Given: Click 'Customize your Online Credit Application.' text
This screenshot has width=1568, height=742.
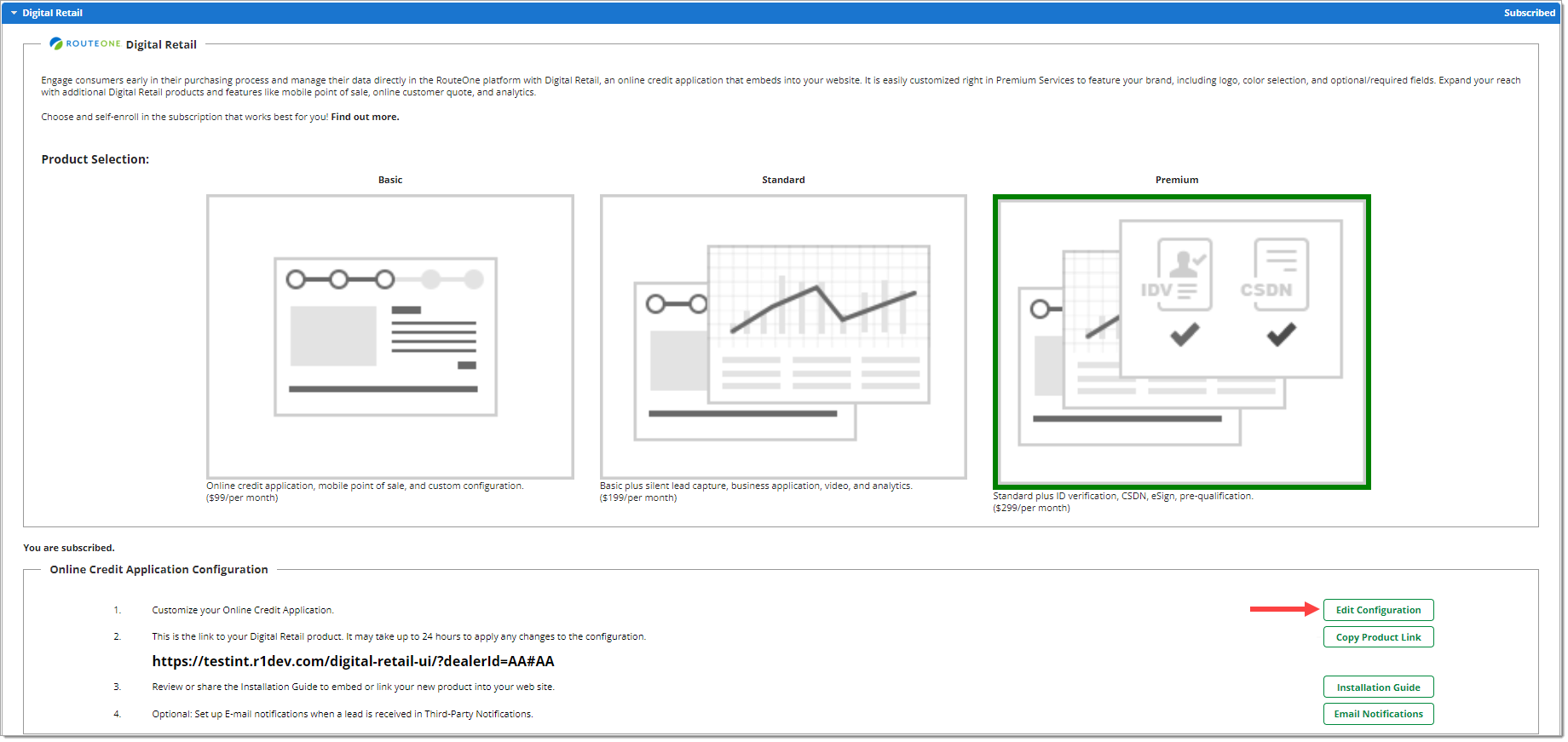Looking at the screenshot, I should (x=243, y=610).
